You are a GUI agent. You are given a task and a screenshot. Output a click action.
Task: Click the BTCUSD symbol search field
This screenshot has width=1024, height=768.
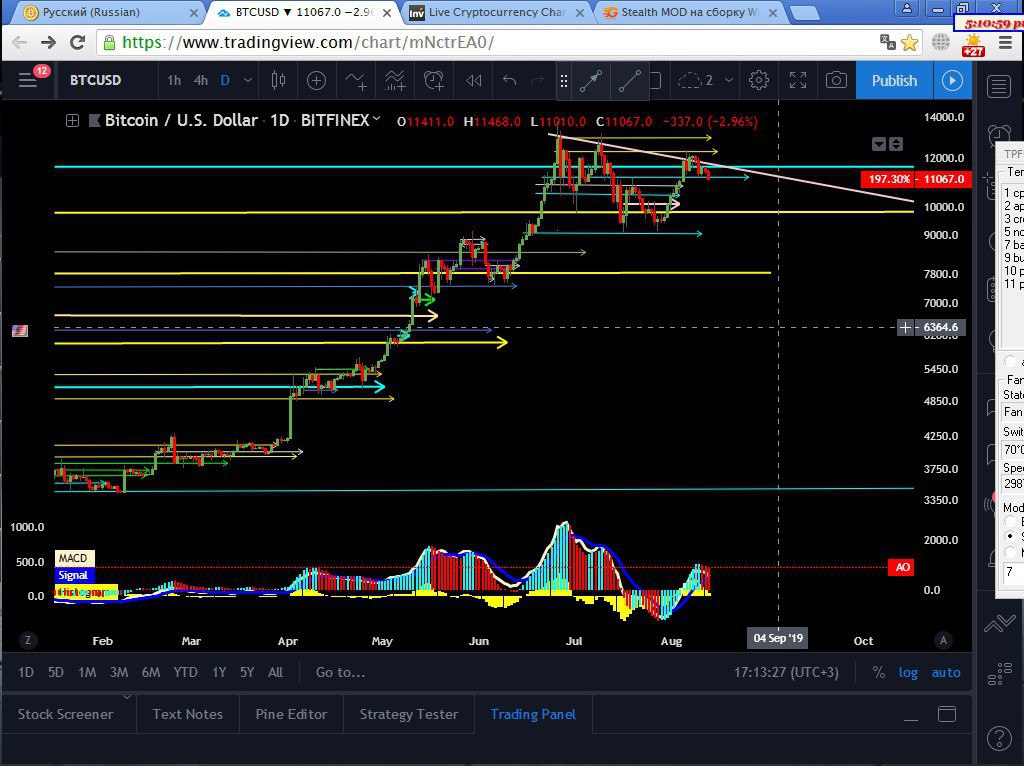coord(95,80)
